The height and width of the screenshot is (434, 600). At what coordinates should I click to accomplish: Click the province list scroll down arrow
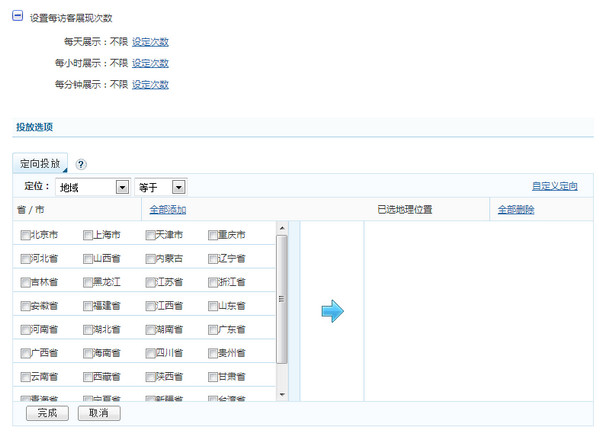coord(282,395)
